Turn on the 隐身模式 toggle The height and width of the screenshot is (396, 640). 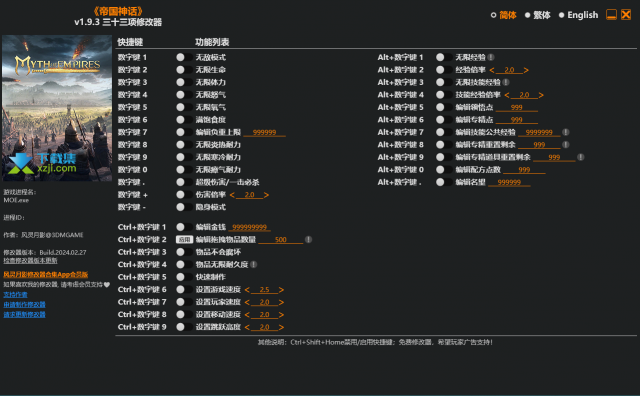(184, 207)
